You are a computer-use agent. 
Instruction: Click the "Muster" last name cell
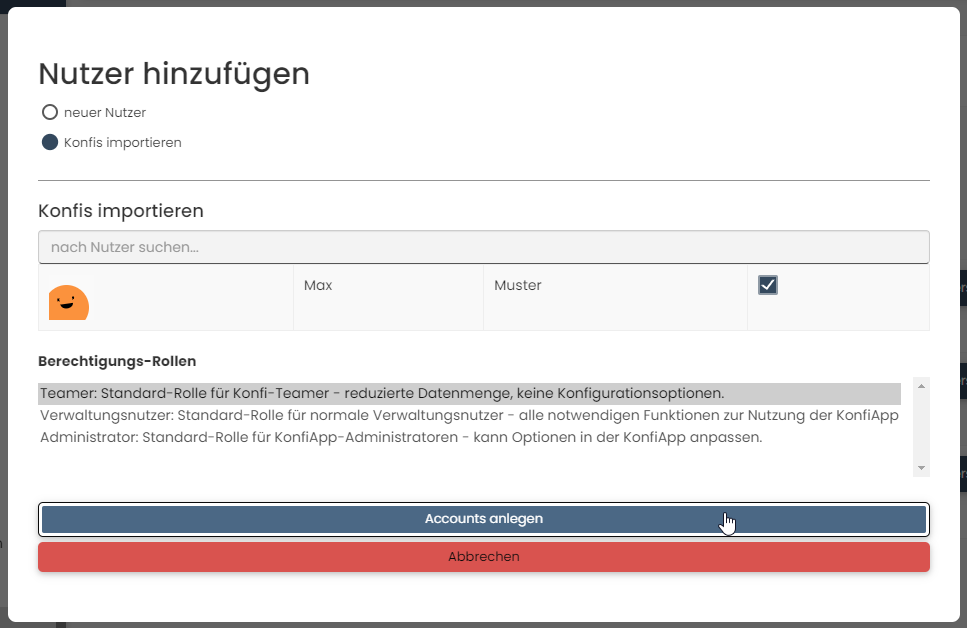point(516,285)
